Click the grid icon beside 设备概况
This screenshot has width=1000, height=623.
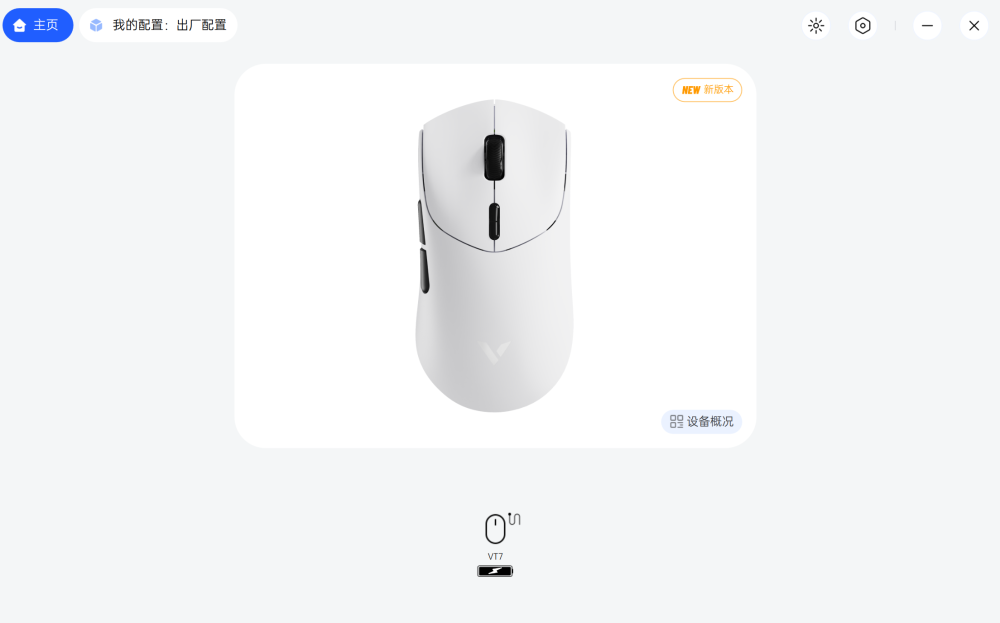point(676,421)
